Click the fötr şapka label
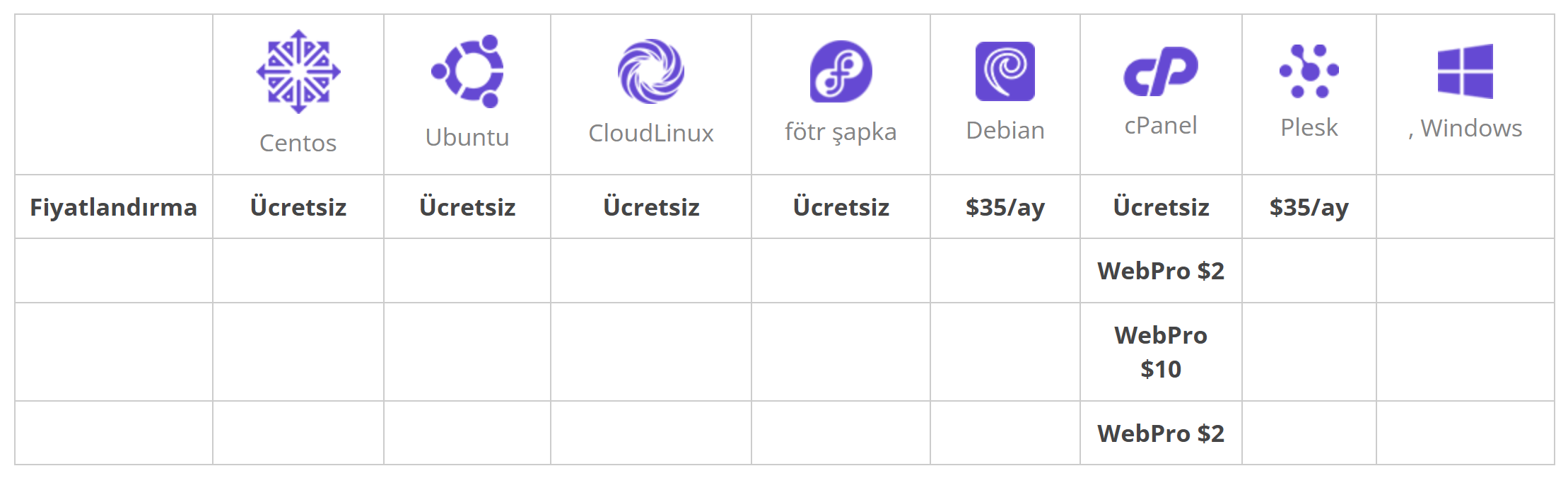Screen dimensions: 1568x478 [841, 132]
